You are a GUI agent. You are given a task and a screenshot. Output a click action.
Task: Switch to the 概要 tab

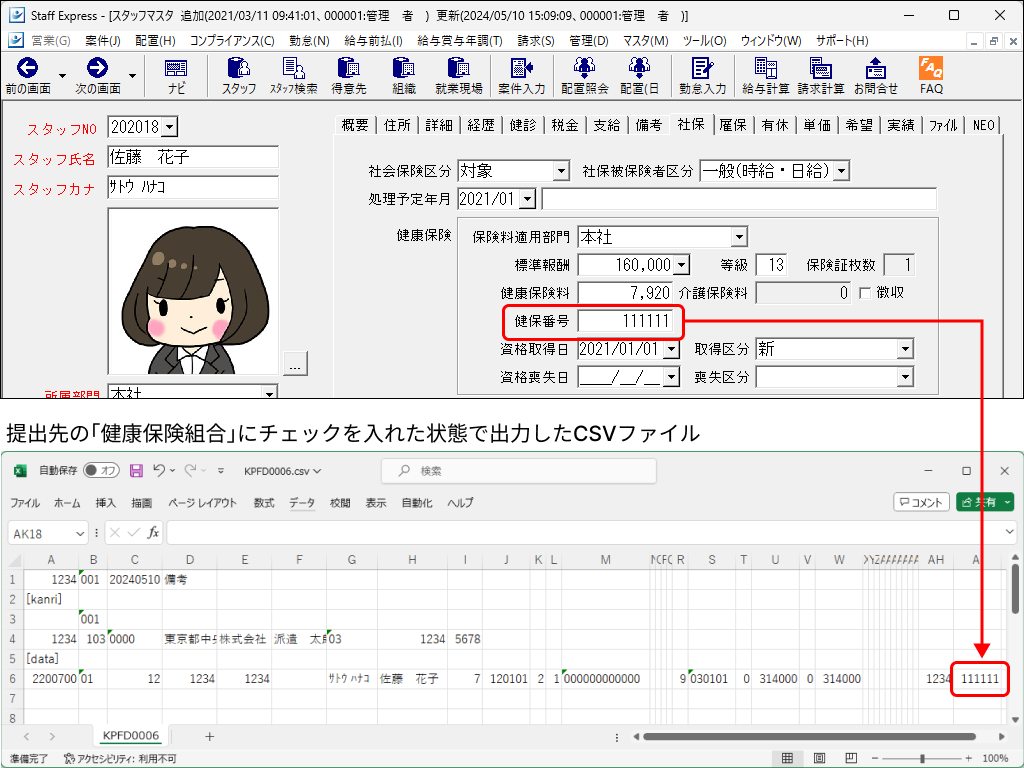(x=355, y=125)
